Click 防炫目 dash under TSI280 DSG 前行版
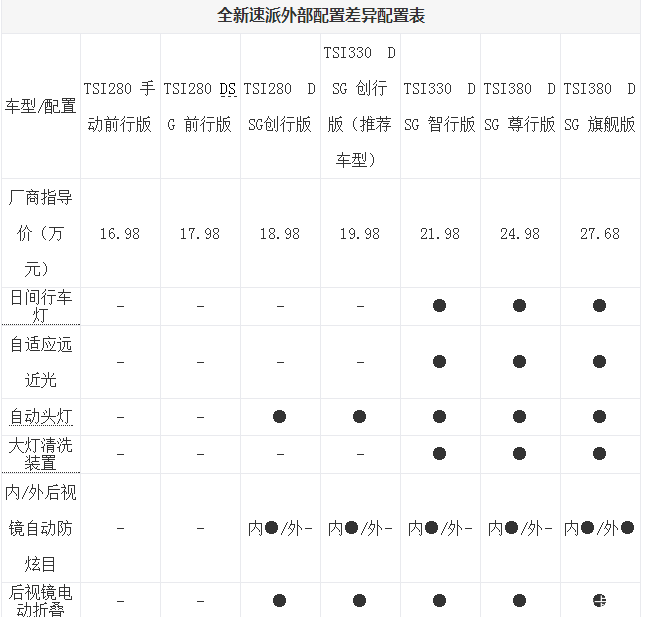The width and height of the screenshot is (646, 617). (200, 529)
